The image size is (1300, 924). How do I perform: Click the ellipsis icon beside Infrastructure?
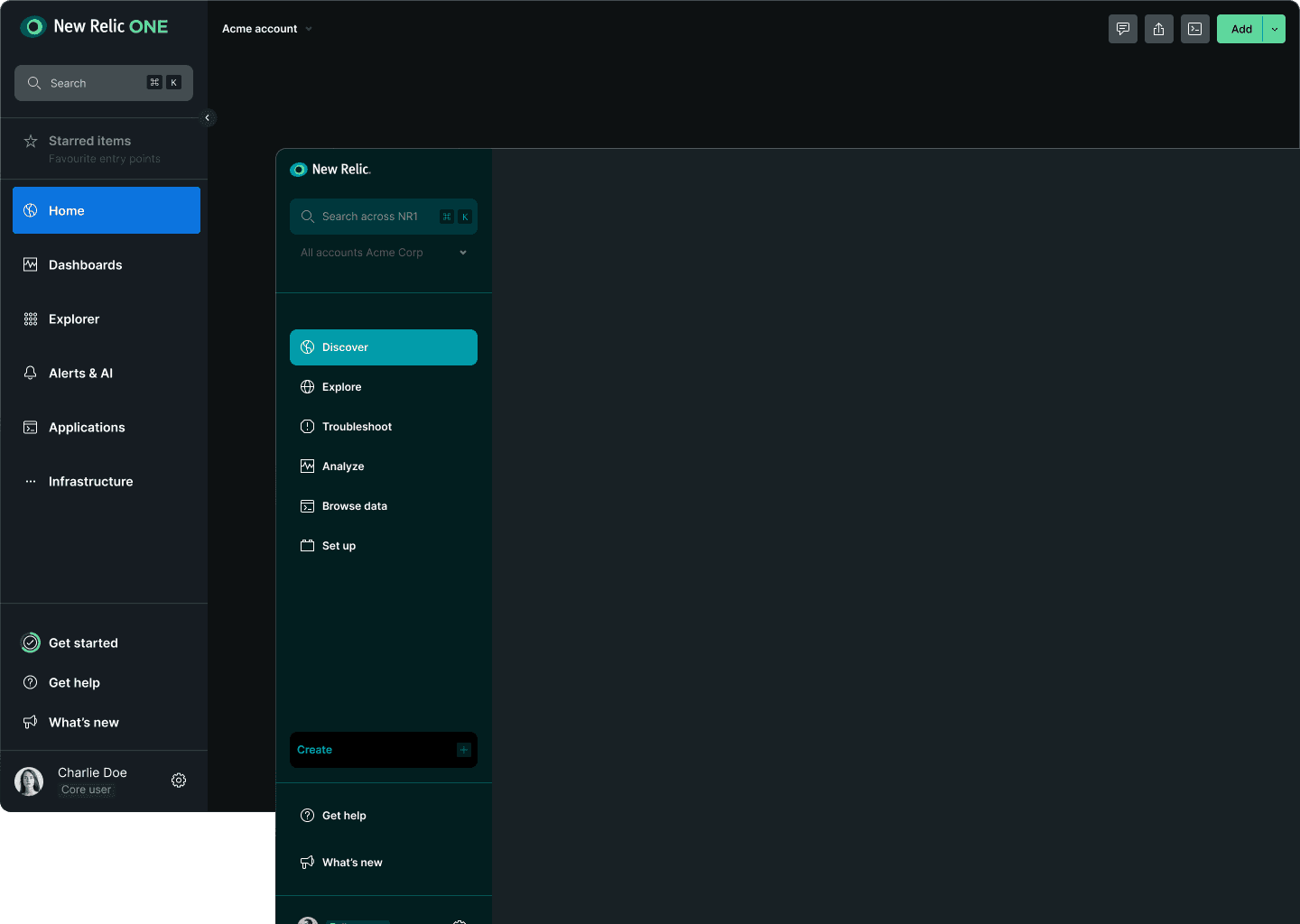31,481
